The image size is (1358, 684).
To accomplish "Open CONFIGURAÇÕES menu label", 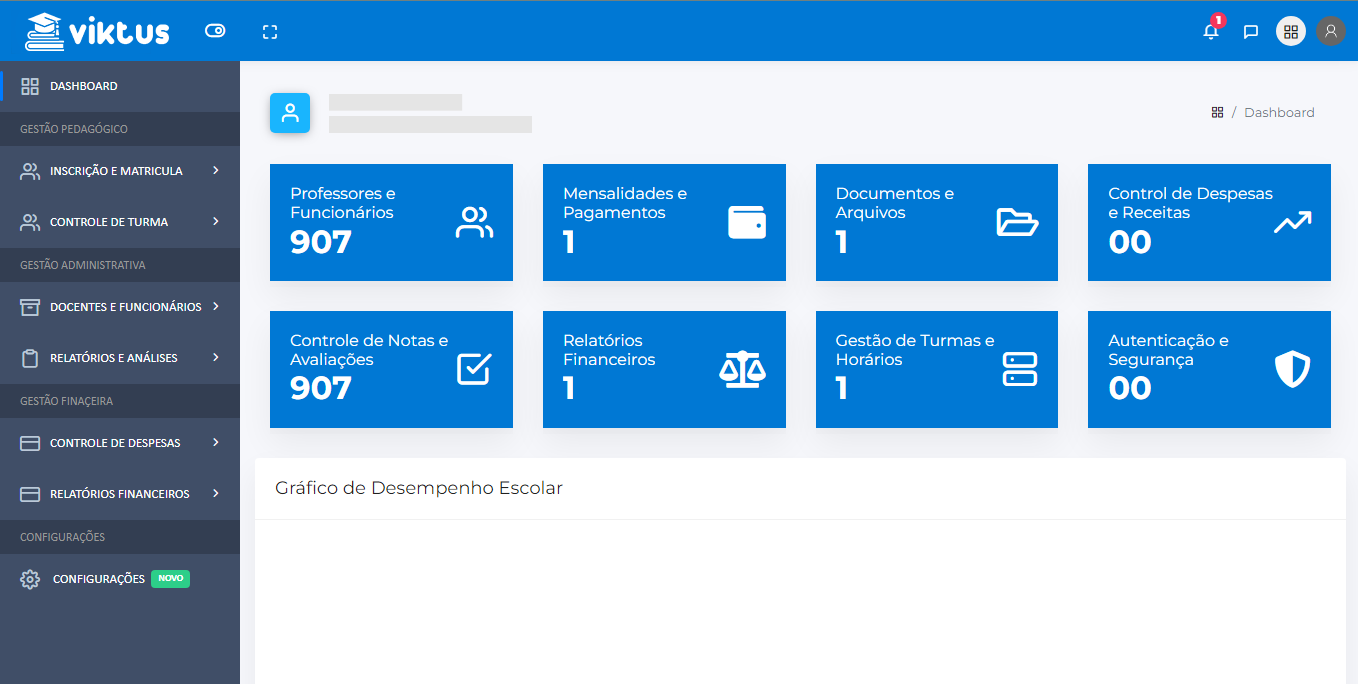I will 99,579.
